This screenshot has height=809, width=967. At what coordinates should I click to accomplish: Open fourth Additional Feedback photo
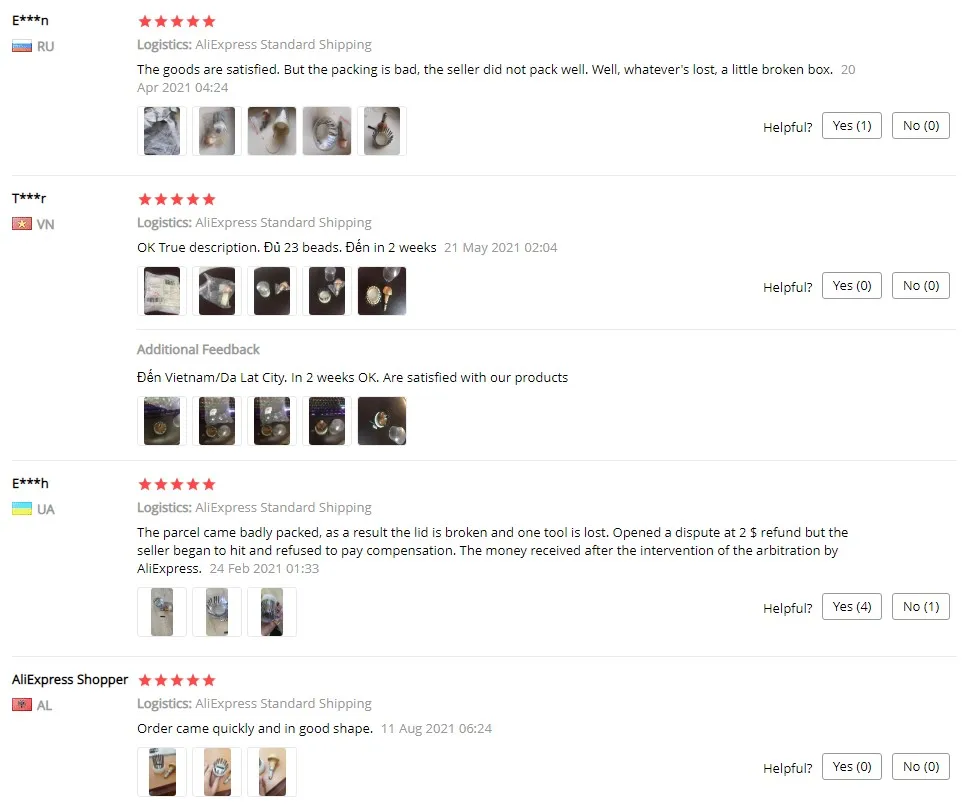[327, 421]
